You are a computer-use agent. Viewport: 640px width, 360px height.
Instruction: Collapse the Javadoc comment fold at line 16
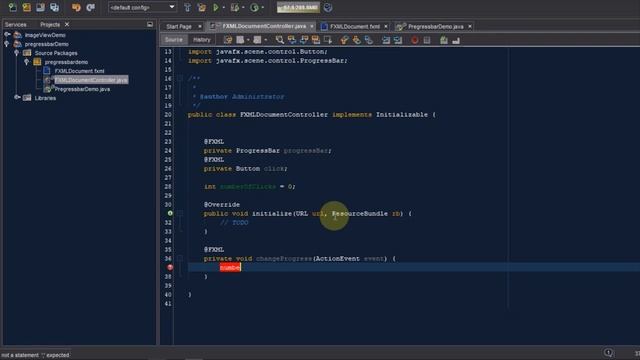point(180,78)
